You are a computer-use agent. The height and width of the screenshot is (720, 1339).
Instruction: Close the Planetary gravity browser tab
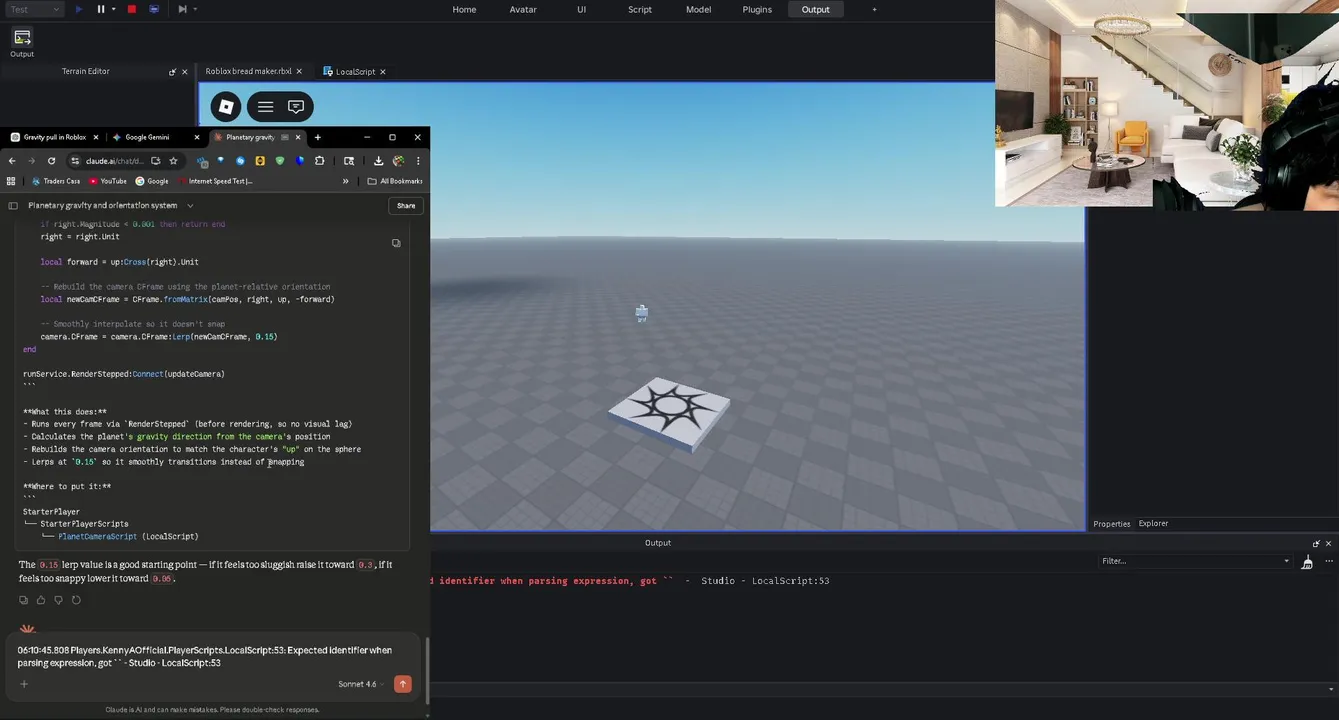[x=298, y=137]
